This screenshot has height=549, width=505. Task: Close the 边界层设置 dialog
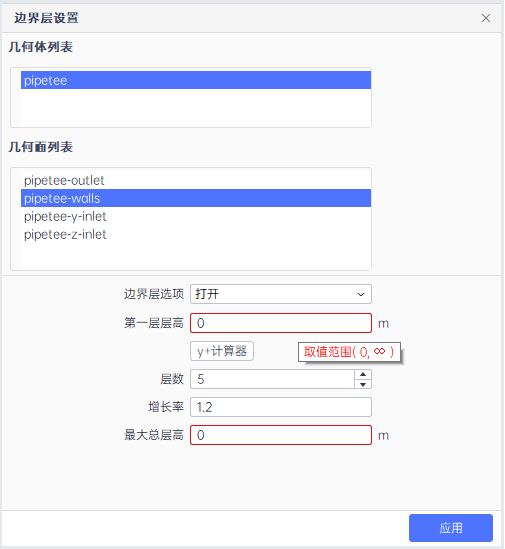tap(485, 18)
